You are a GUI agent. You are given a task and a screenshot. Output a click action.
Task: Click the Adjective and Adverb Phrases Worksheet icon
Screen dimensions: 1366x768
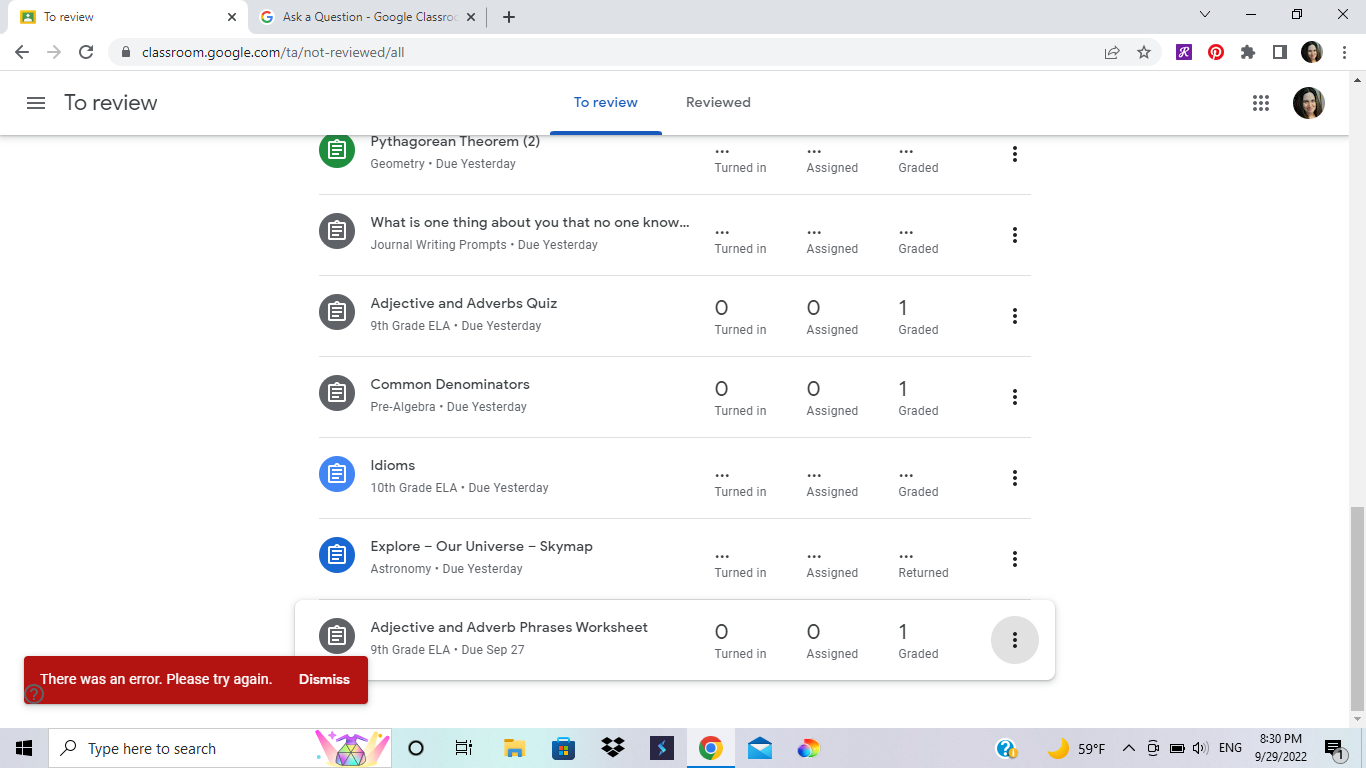[337, 636]
